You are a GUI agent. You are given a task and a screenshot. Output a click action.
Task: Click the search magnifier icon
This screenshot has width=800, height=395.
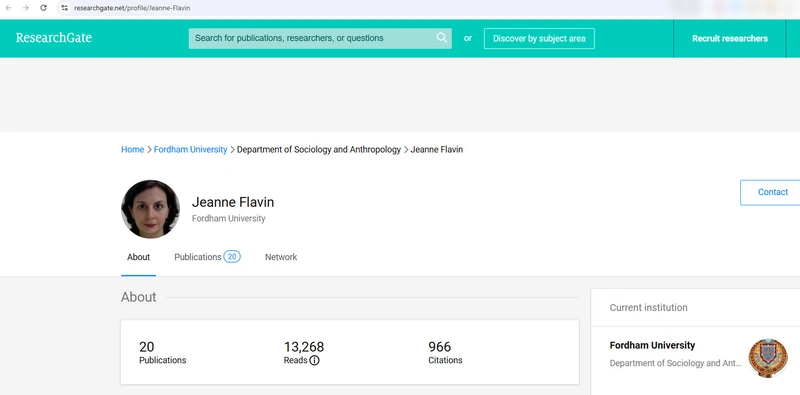click(x=442, y=38)
